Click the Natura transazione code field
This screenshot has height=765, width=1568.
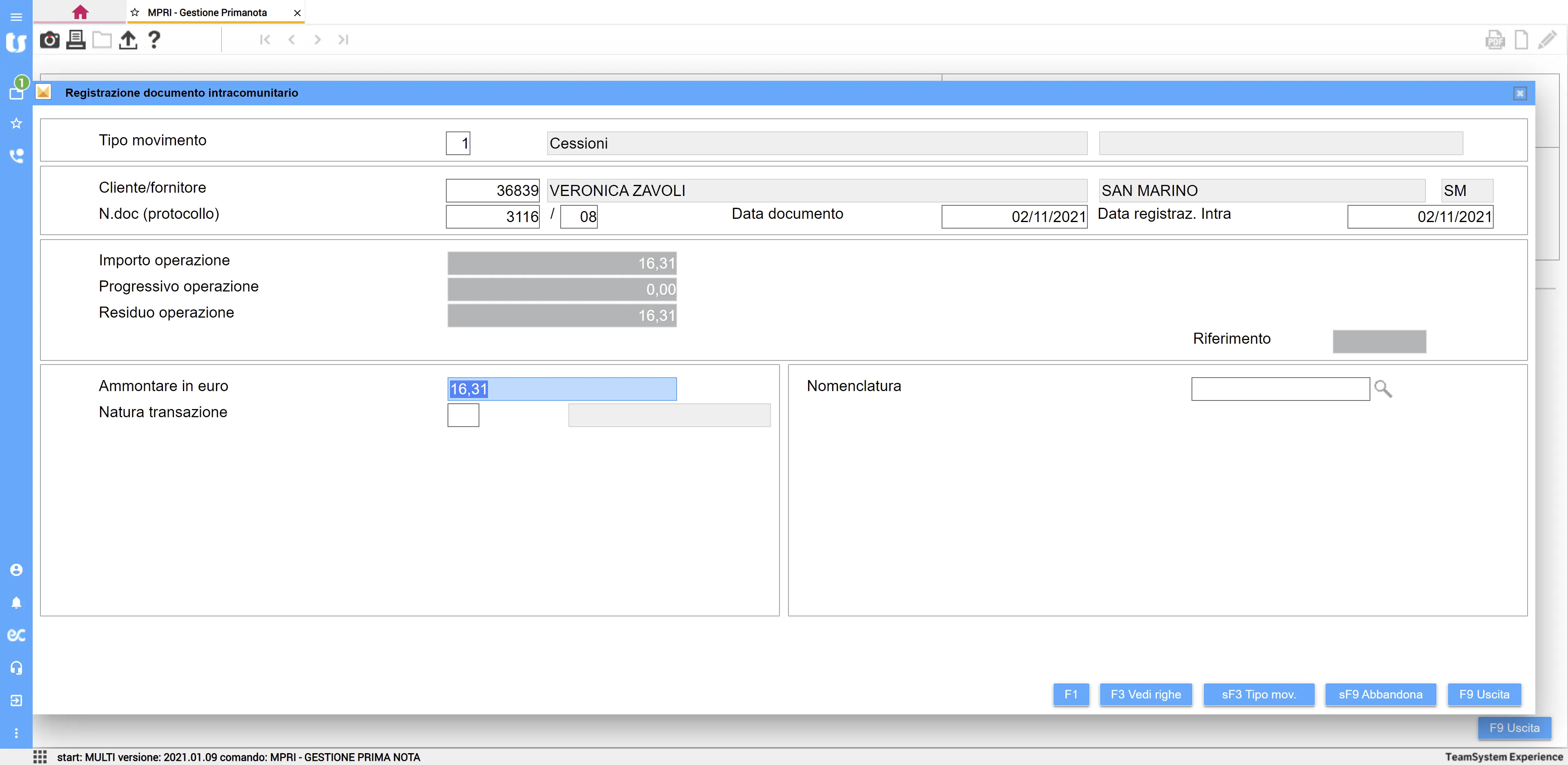coord(463,415)
